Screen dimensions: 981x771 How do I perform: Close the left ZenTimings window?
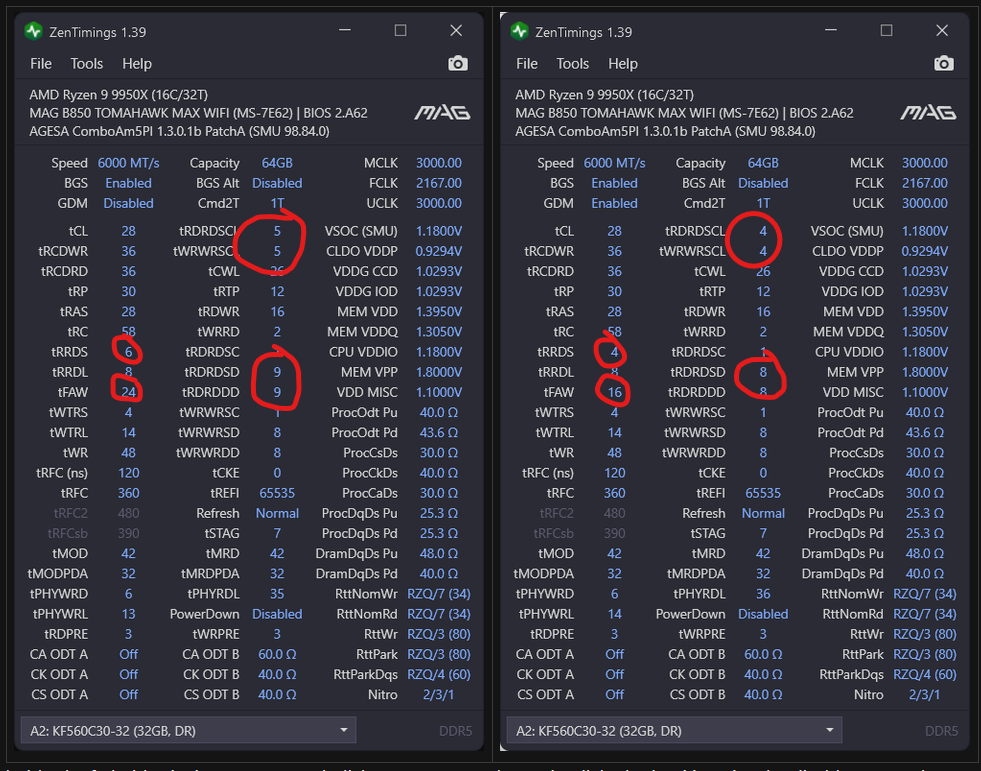click(x=457, y=30)
